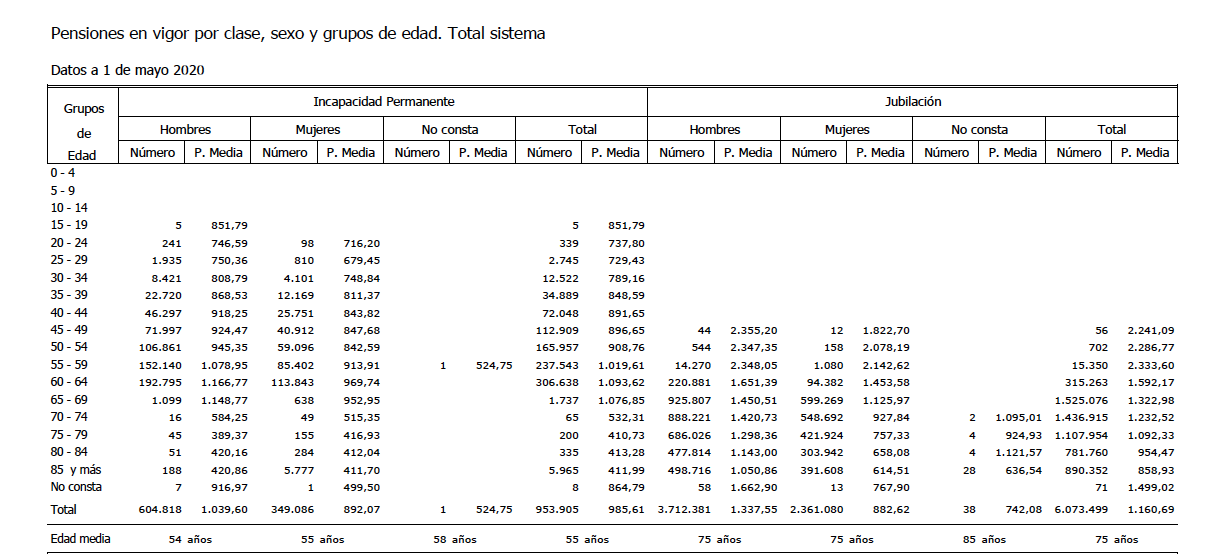Click the '60 - 64' age group label
The height and width of the screenshot is (554, 1225).
coord(68,383)
